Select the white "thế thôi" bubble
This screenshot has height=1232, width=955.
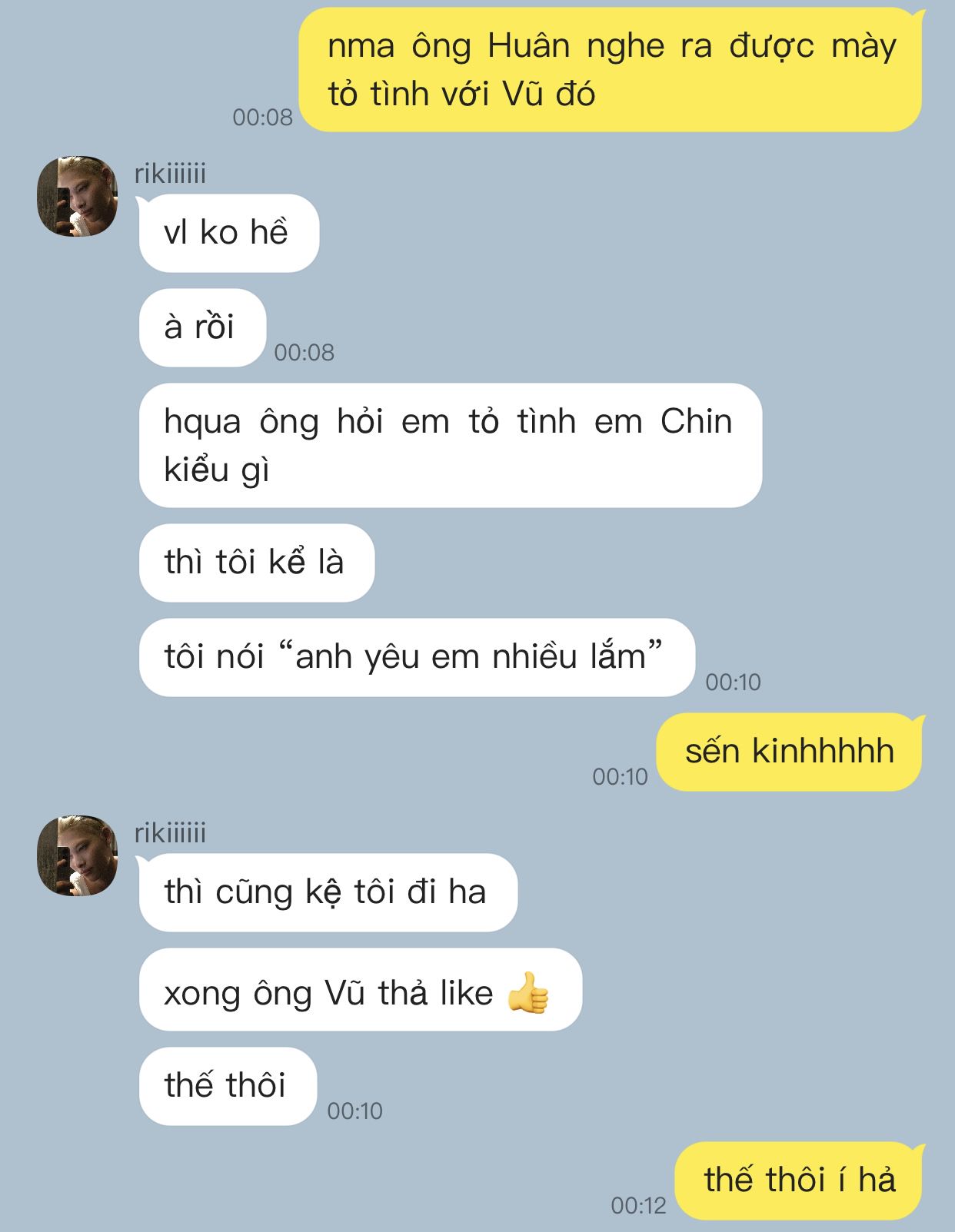coord(228,1086)
